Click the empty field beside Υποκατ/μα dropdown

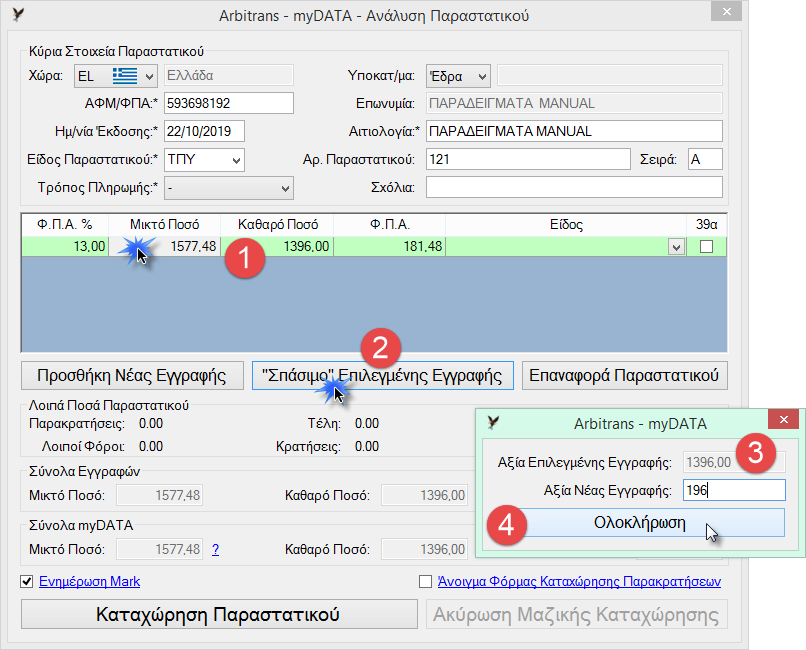[x=610, y=76]
